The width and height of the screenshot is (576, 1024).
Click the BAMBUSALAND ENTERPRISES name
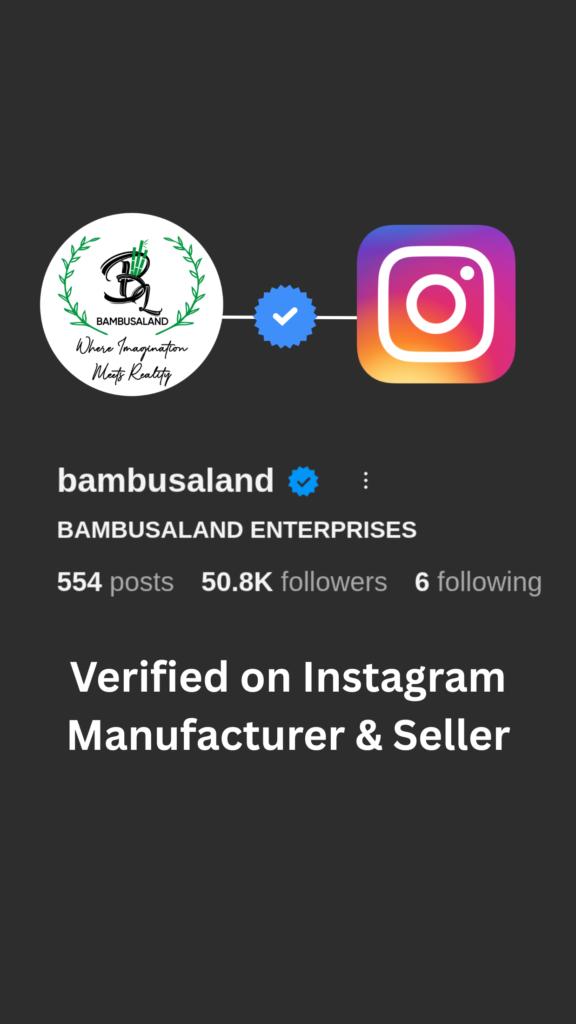[237, 530]
